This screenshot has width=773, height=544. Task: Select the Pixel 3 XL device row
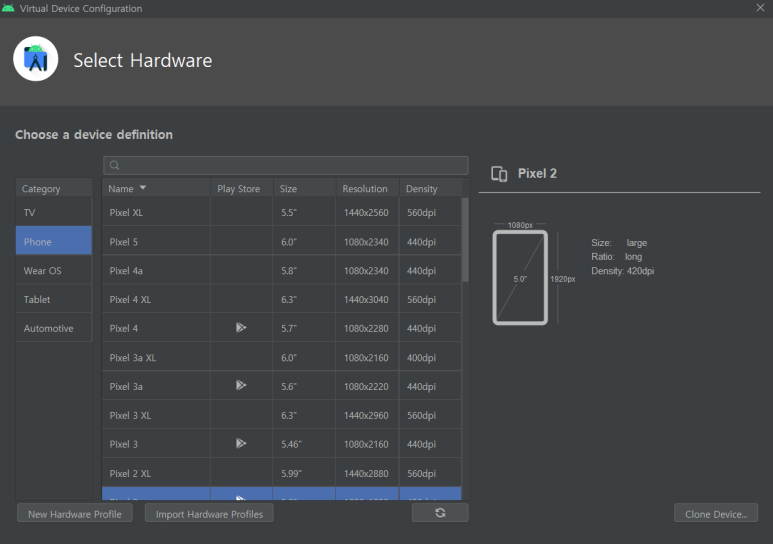point(281,415)
